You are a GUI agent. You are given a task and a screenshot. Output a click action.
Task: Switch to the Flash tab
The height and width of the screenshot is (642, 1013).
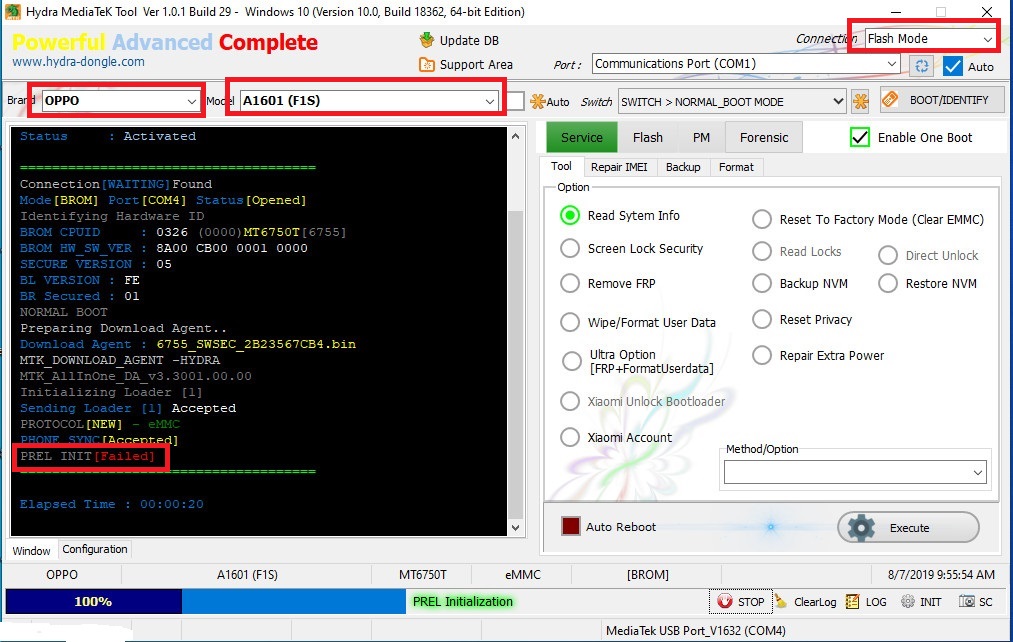[x=647, y=138]
